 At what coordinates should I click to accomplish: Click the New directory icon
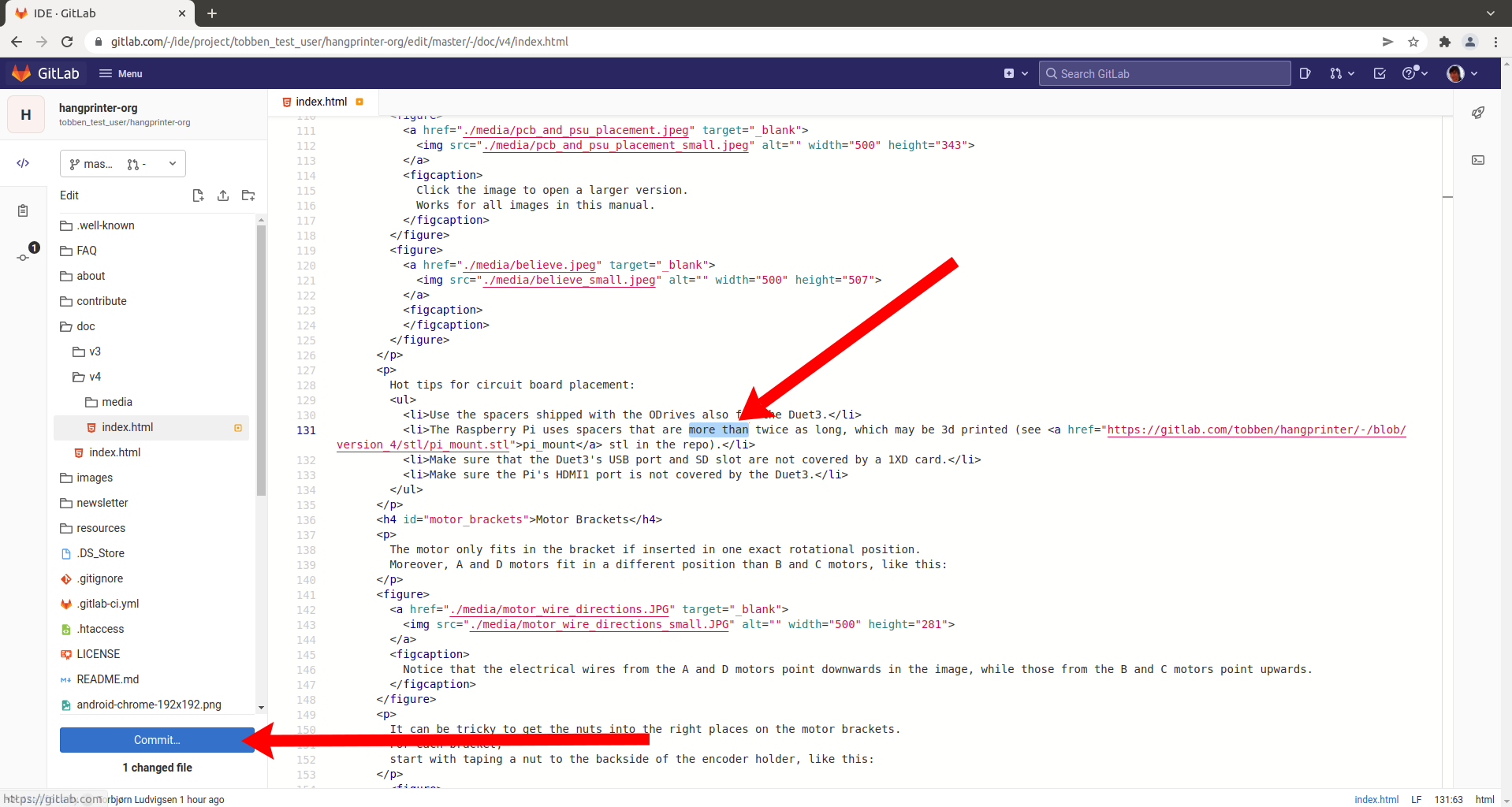pyautogui.click(x=248, y=195)
